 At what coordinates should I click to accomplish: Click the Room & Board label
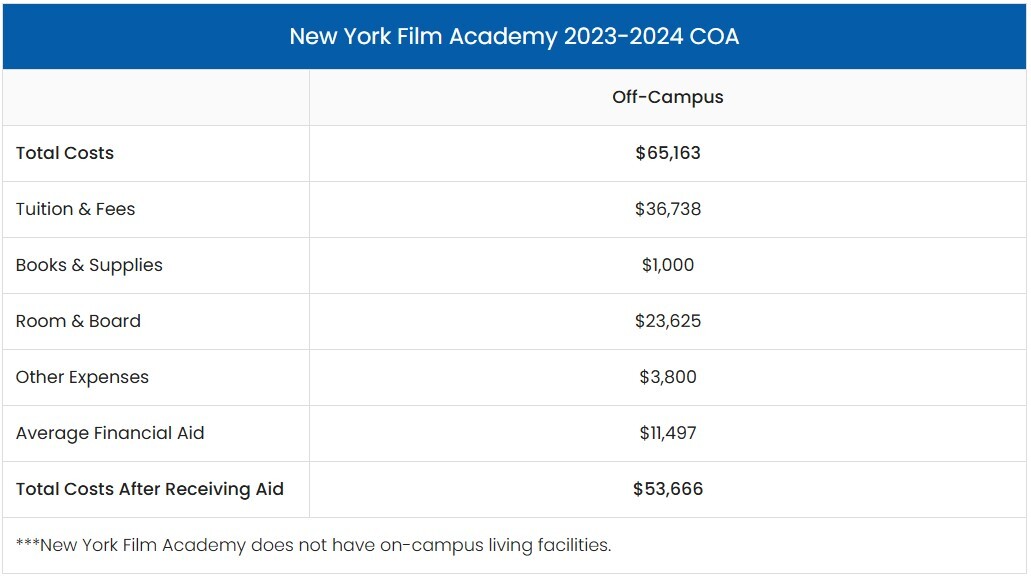click(x=78, y=321)
